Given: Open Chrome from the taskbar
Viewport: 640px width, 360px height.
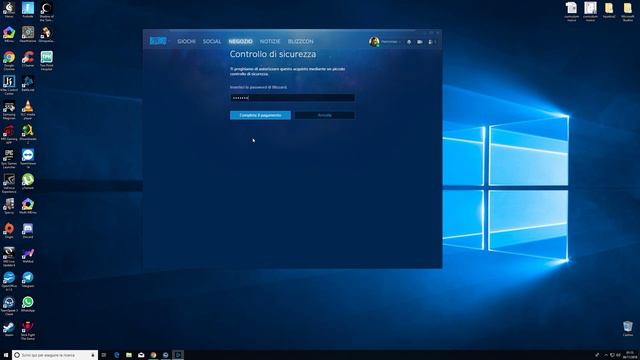Looking at the screenshot, I should pyautogui.click(x=153, y=355).
